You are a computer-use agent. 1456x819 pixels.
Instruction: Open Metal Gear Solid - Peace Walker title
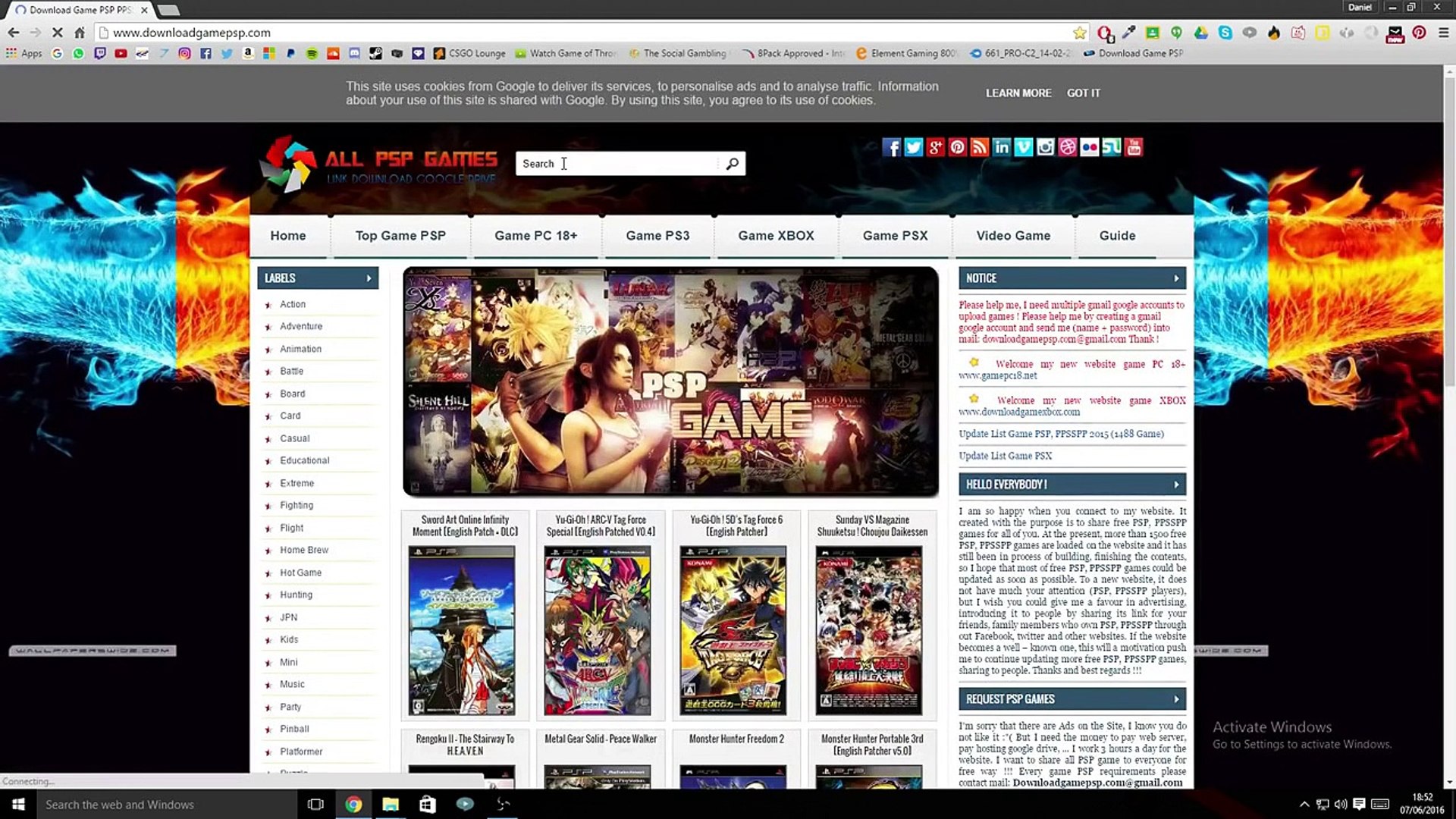tap(601, 739)
